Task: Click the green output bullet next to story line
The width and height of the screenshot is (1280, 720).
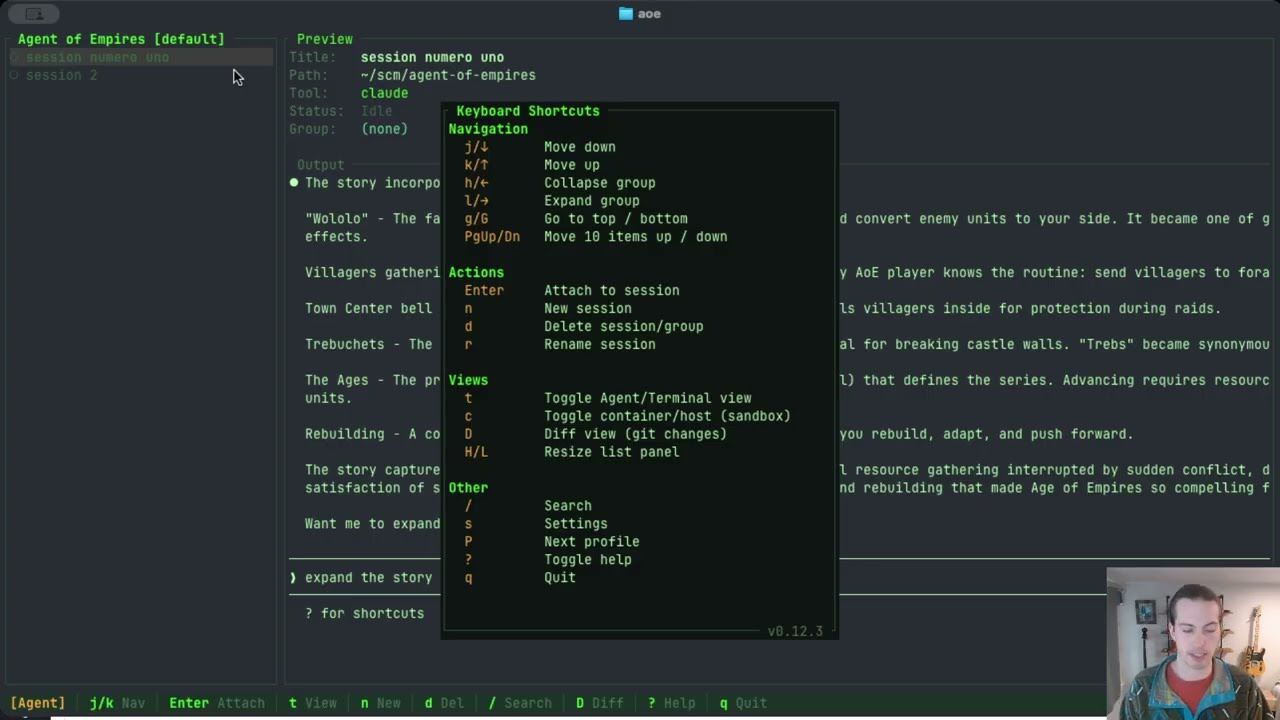Action: (293, 182)
